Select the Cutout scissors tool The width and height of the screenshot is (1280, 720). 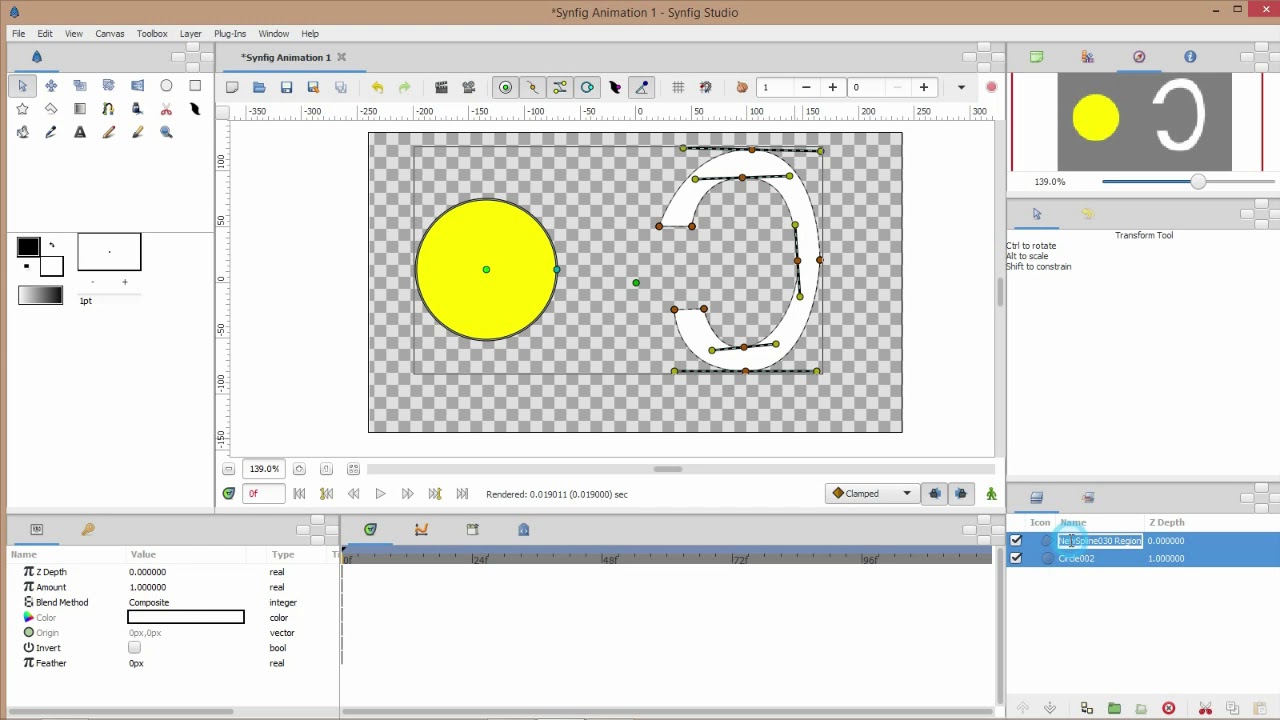(x=166, y=109)
